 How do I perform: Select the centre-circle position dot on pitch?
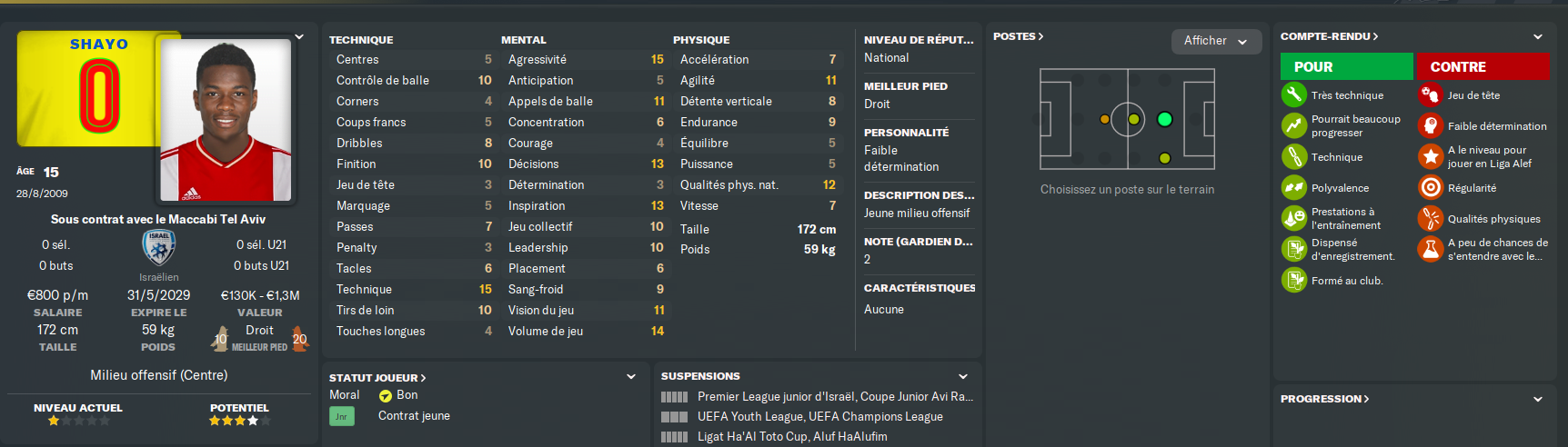(x=1133, y=119)
